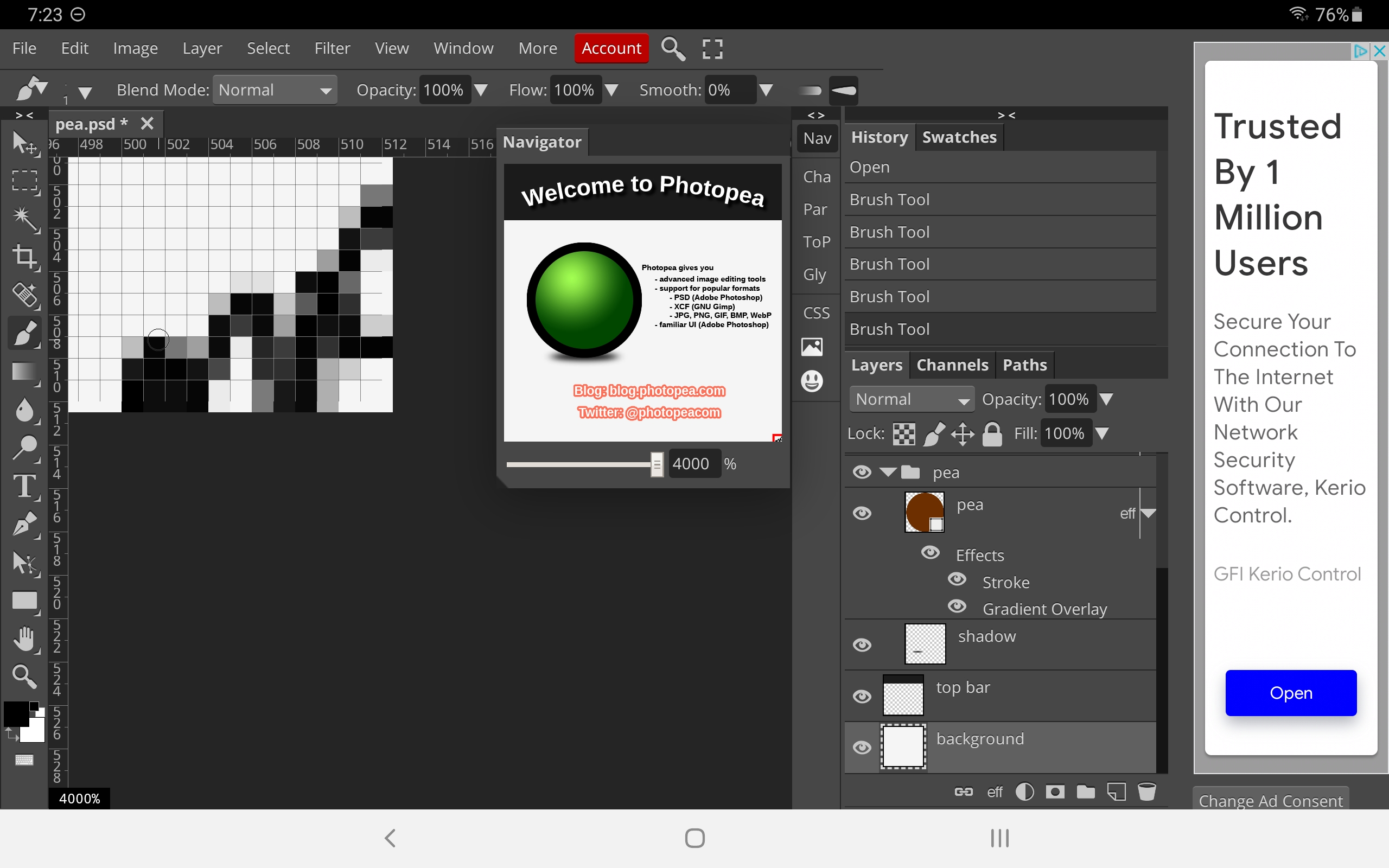
Task: Select the Blur droplet tool
Action: tap(26, 410)
